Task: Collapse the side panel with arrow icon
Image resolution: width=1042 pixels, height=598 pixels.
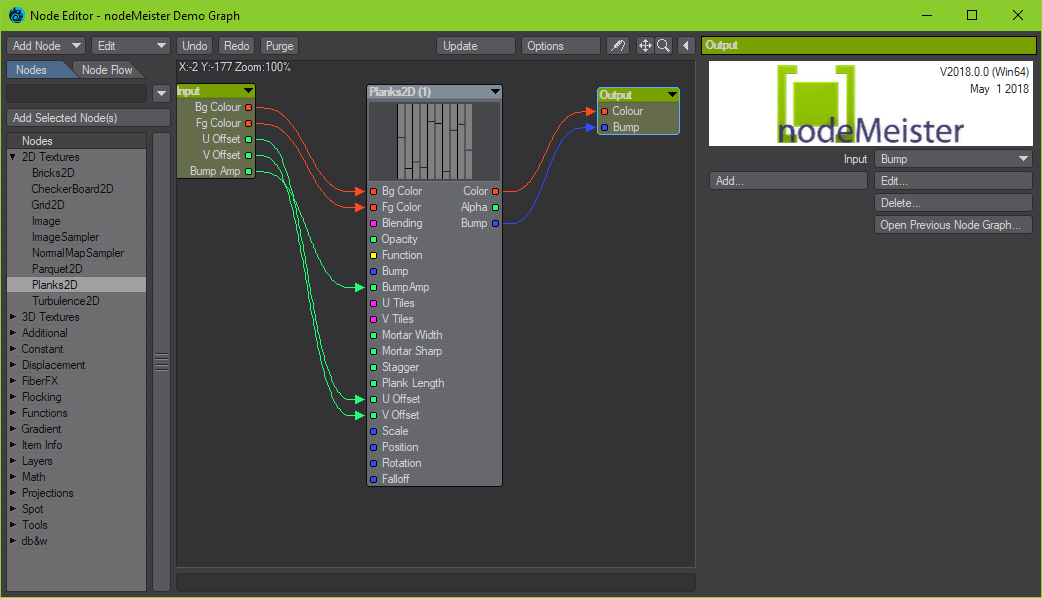Action: click(x=686, y=46)
